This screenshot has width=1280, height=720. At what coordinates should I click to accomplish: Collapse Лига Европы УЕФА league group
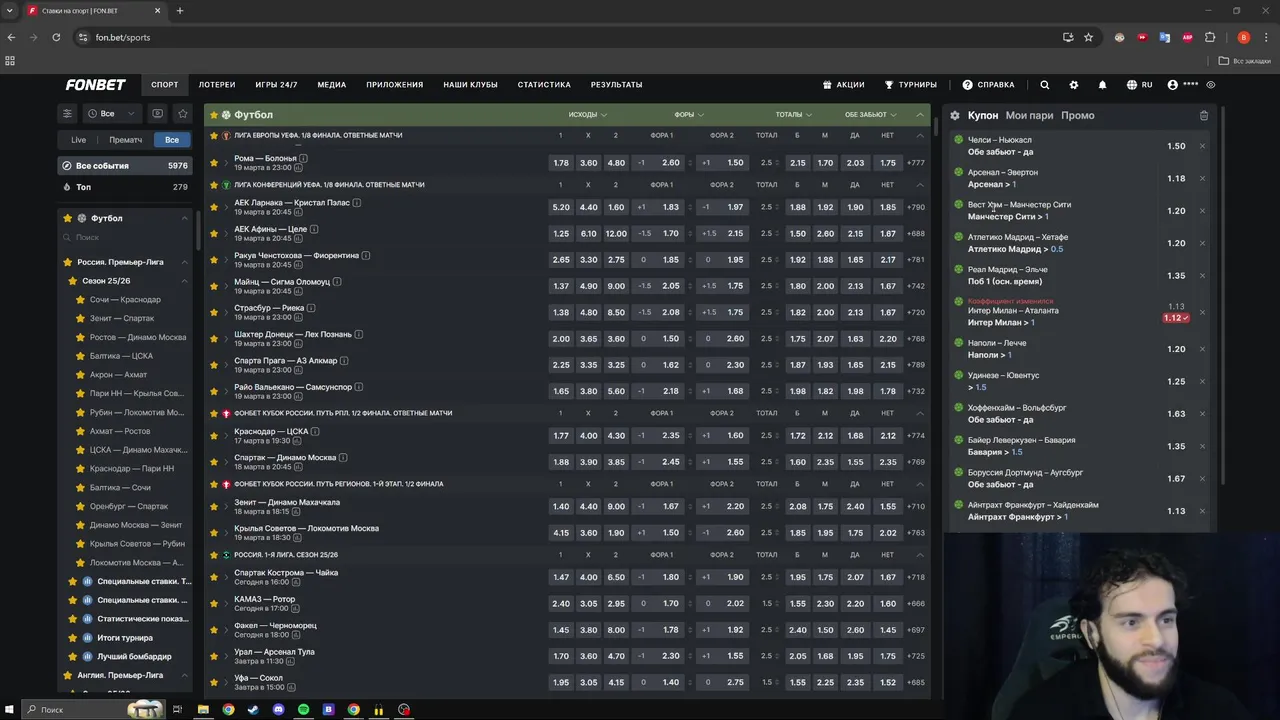point(920,135)
